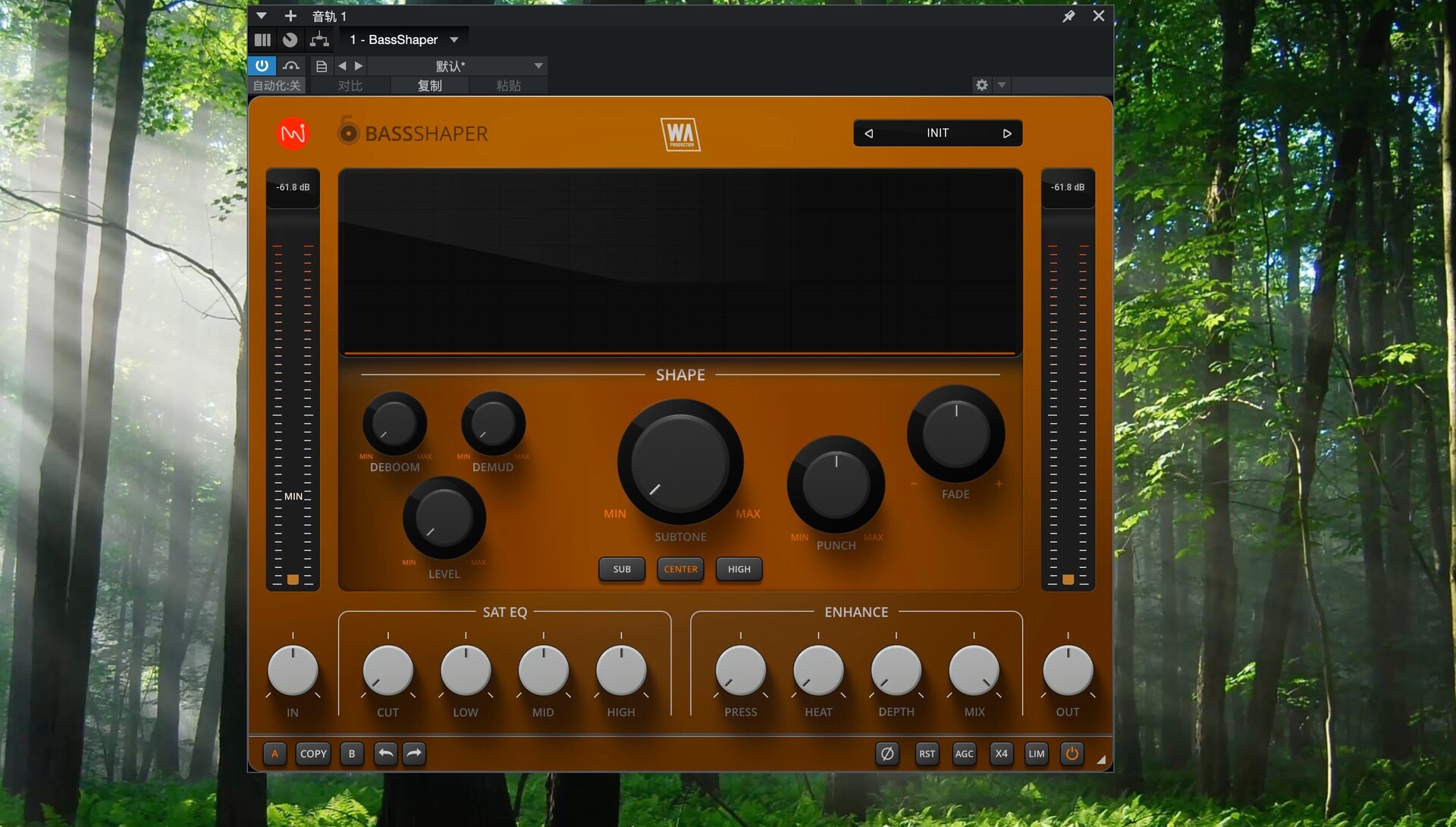Open the track menu arrow near 音轨 1

point(262,16)
